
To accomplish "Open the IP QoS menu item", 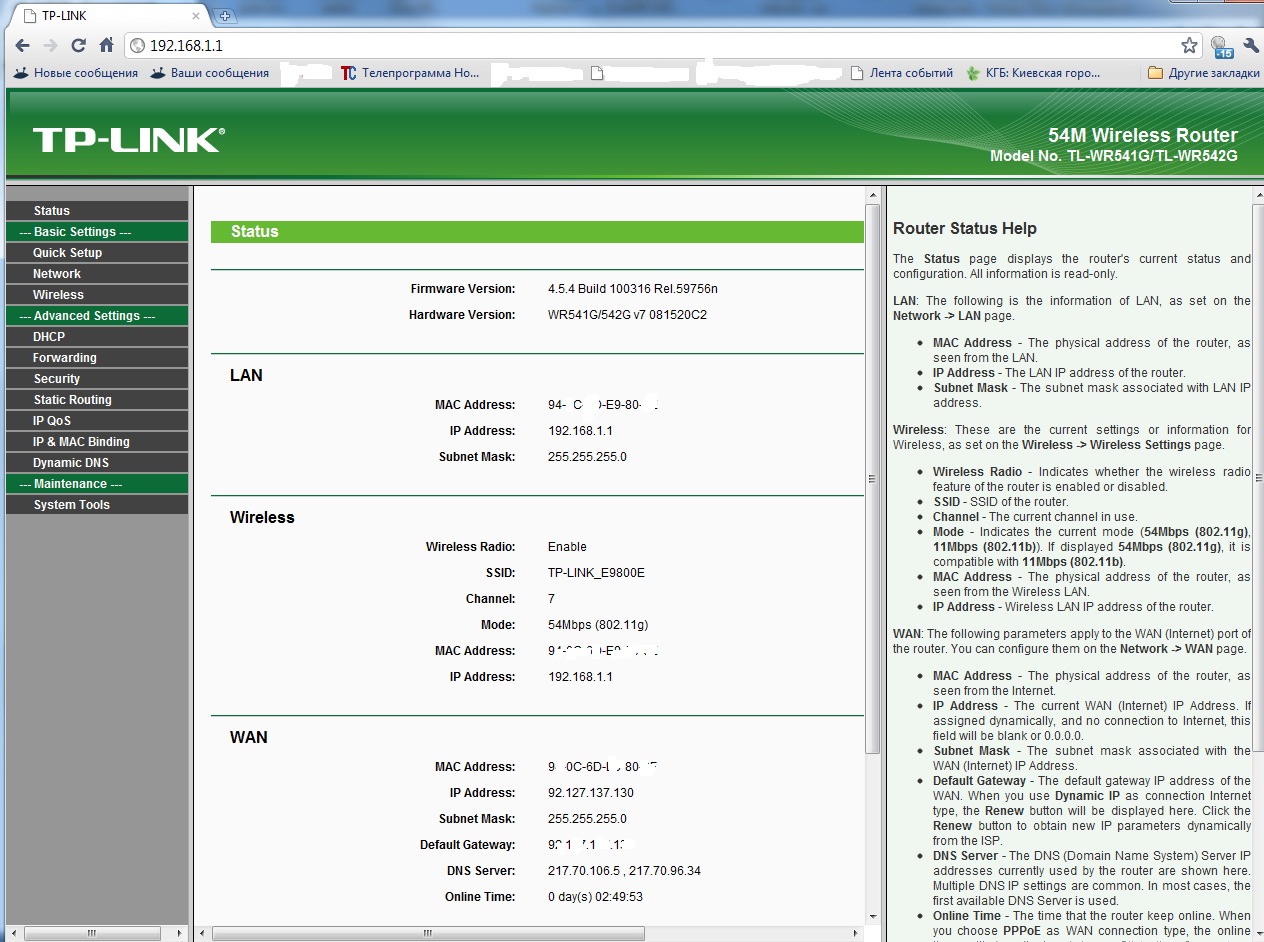I will click(x=96, y=421).
